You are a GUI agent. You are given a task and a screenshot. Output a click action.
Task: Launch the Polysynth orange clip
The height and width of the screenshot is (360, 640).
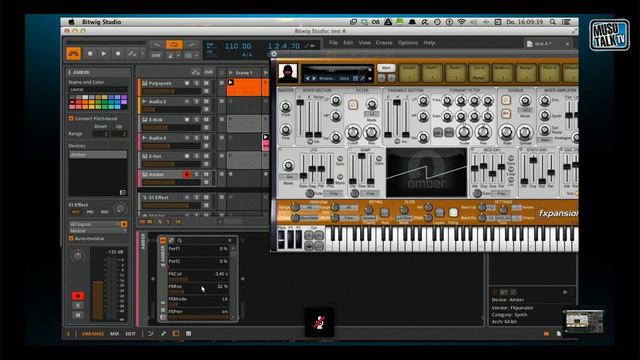[x=231, y=82]
